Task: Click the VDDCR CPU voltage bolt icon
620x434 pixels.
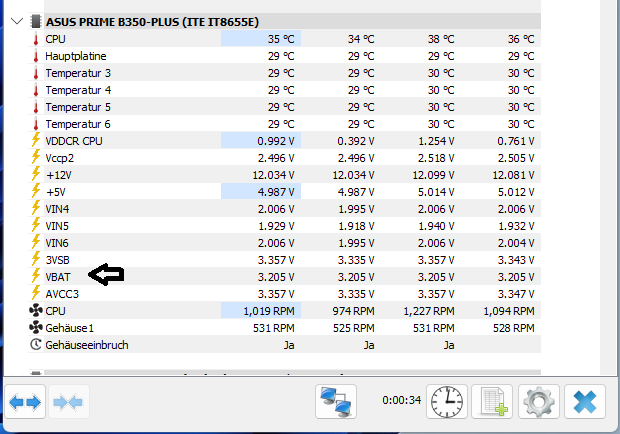Action: [x=36, y=140]
